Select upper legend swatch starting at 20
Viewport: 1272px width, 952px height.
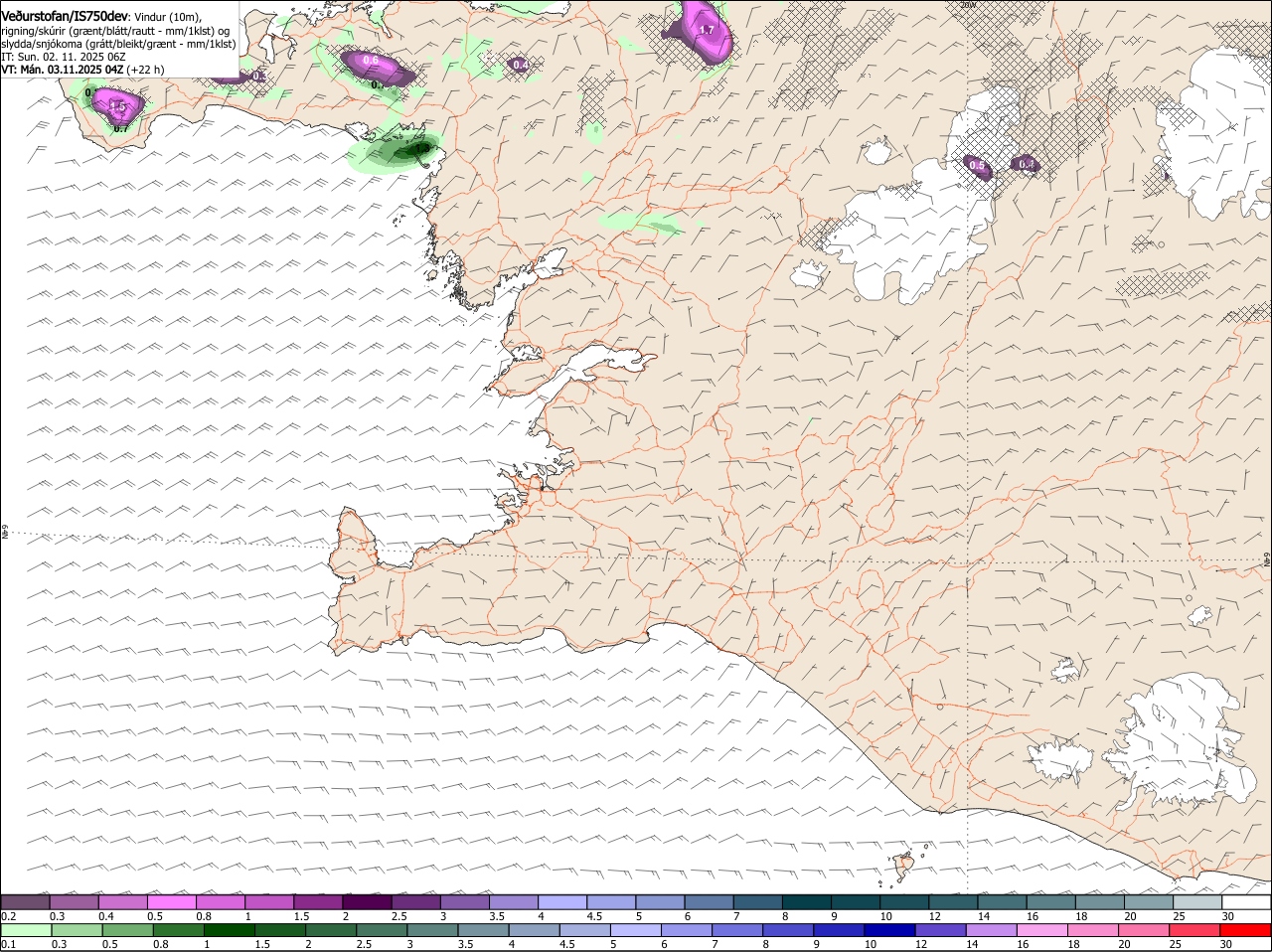[x=1150, y=901]
